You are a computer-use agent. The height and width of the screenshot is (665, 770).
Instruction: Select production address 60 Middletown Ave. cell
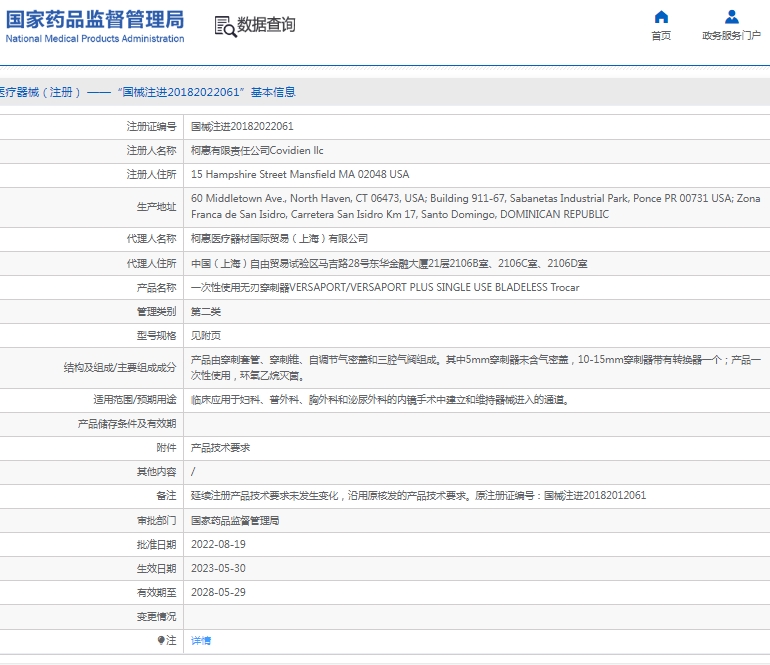click(x=475, y=206)
